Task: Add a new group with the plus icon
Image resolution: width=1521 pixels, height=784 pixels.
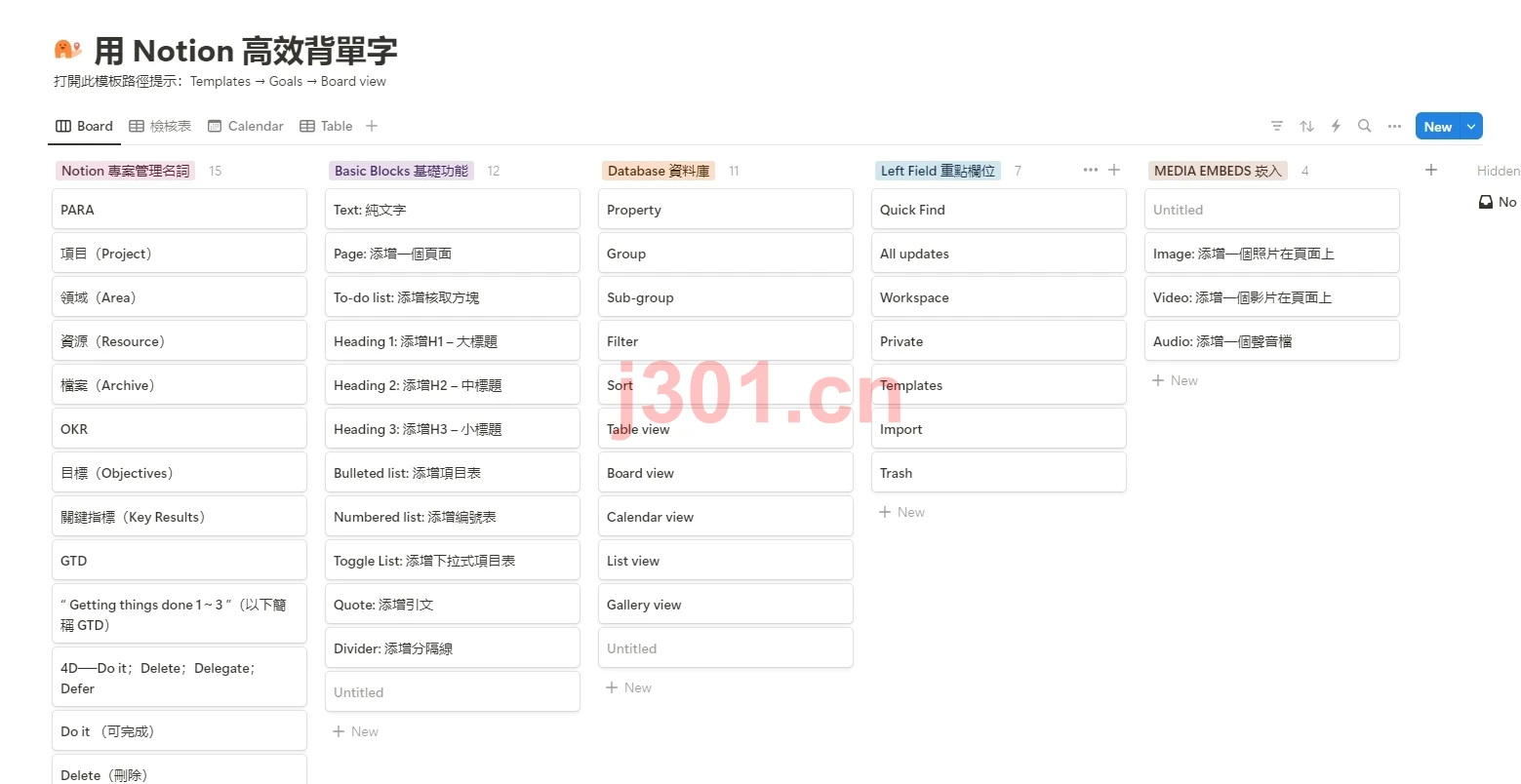Action: pos(1431,170)
